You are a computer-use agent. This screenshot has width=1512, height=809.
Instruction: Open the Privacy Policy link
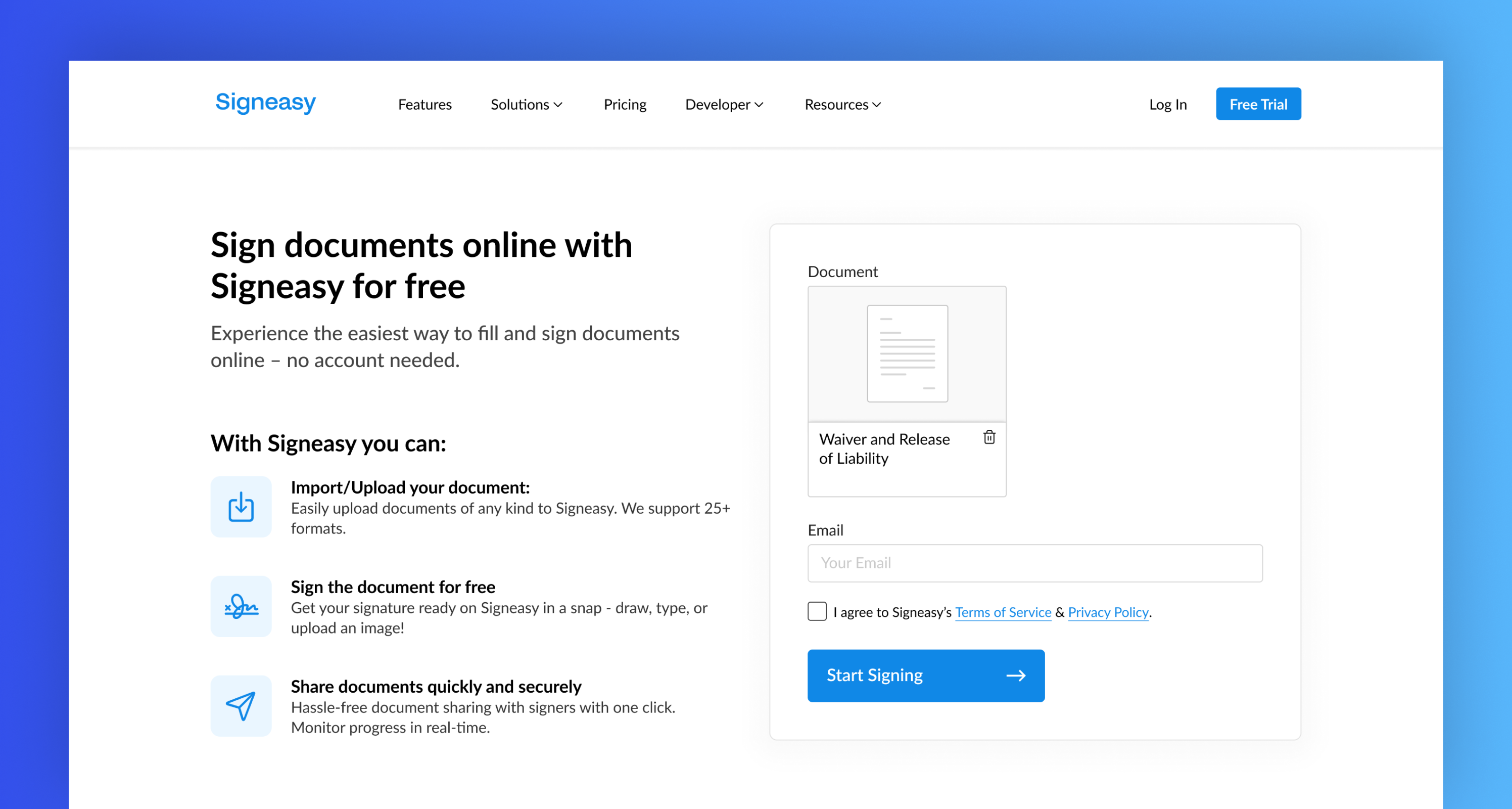point(1108,612)
